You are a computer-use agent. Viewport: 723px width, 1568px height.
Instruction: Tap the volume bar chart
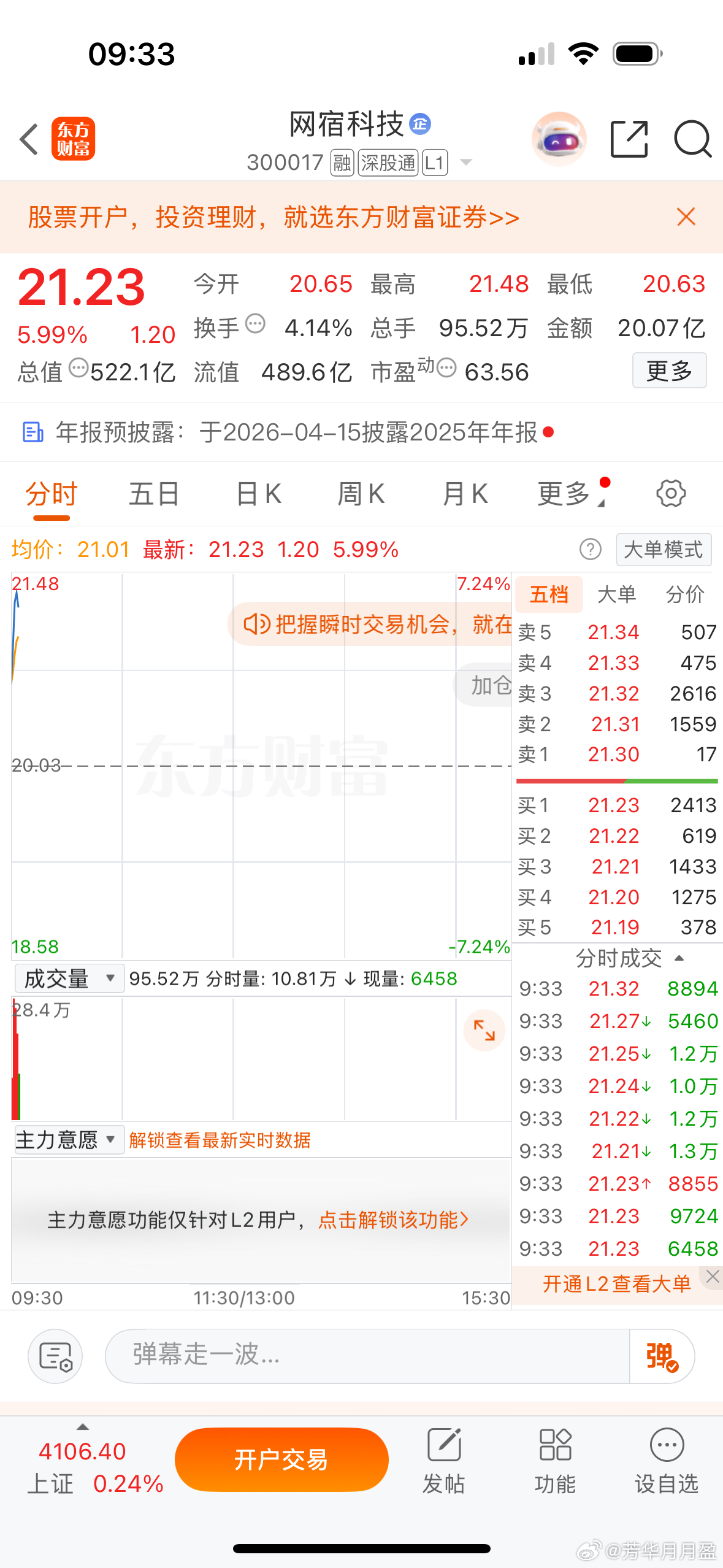pos(261,1059)
